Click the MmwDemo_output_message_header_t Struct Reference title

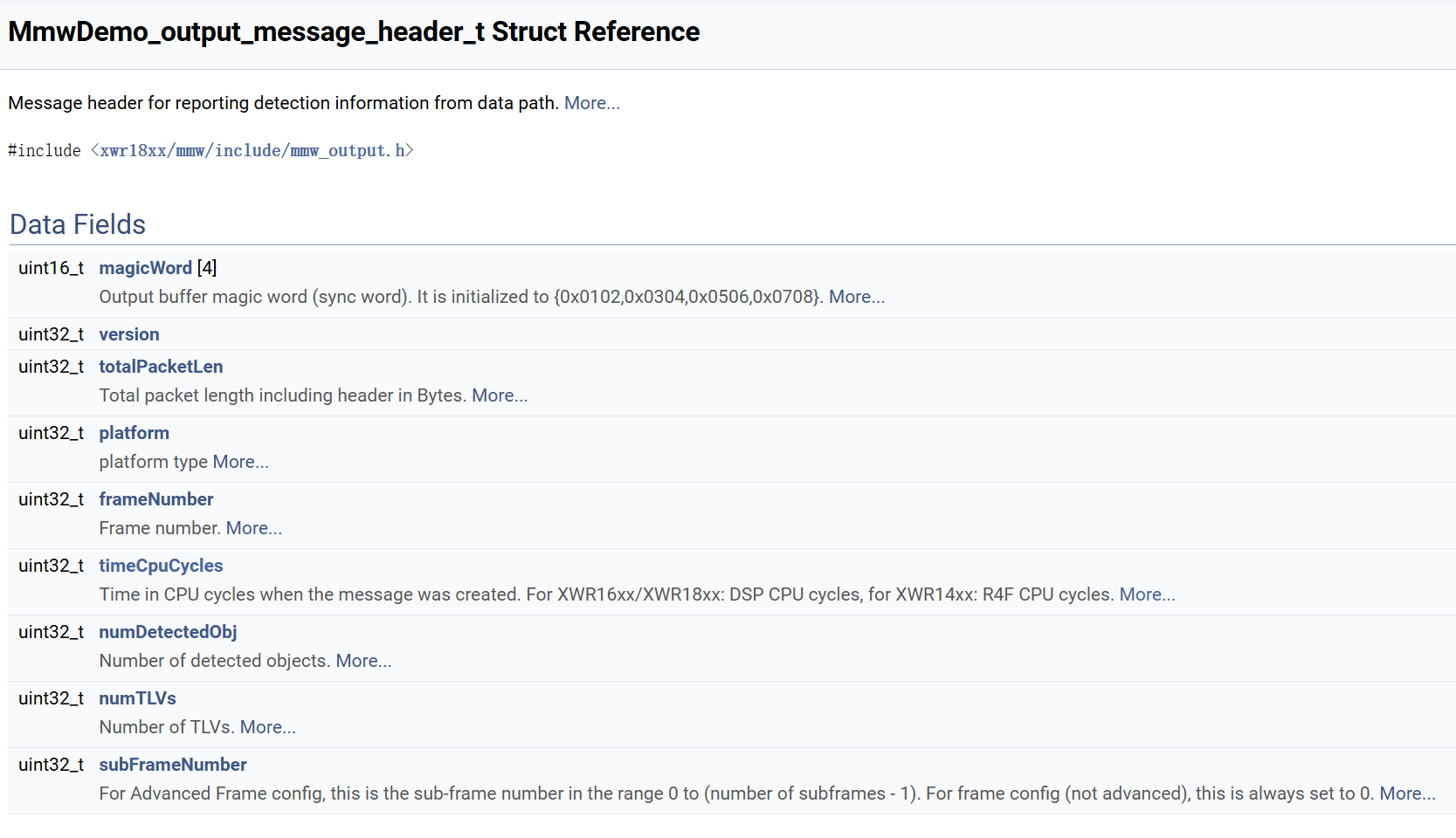(354, 31)
